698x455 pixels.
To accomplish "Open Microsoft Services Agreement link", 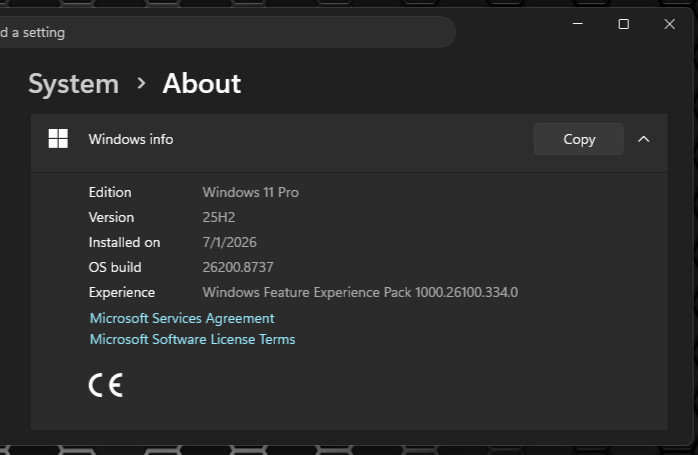I will pos(182,318).
